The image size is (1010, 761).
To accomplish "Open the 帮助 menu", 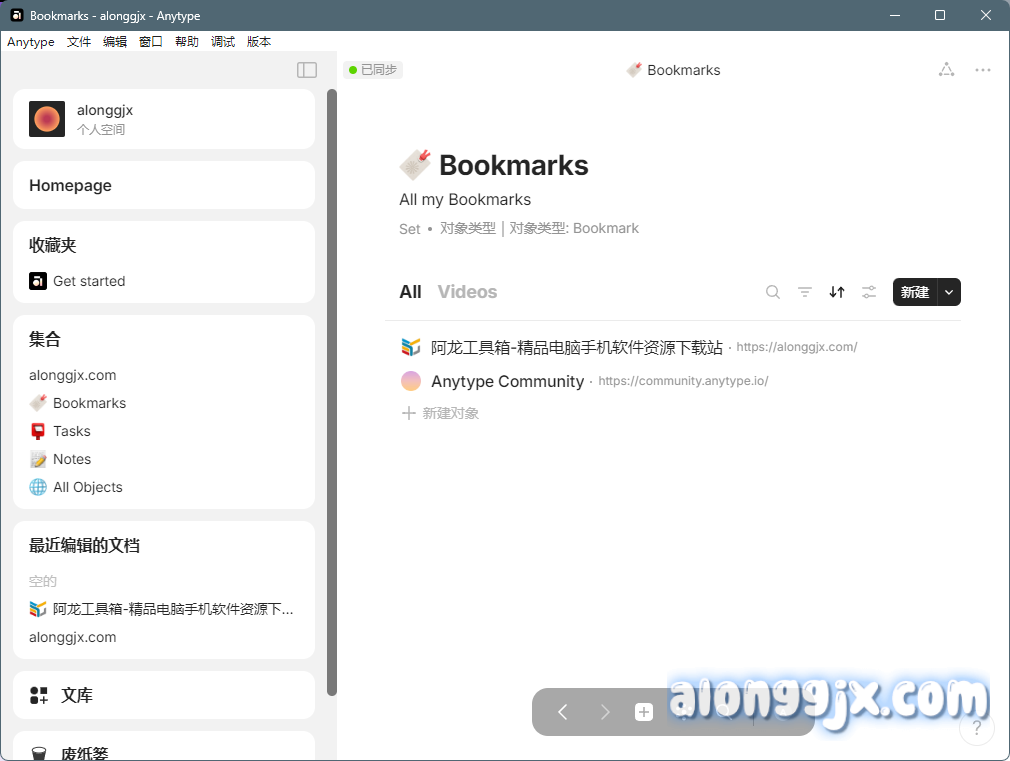I will pyautogui.click(x=187, y=42).
